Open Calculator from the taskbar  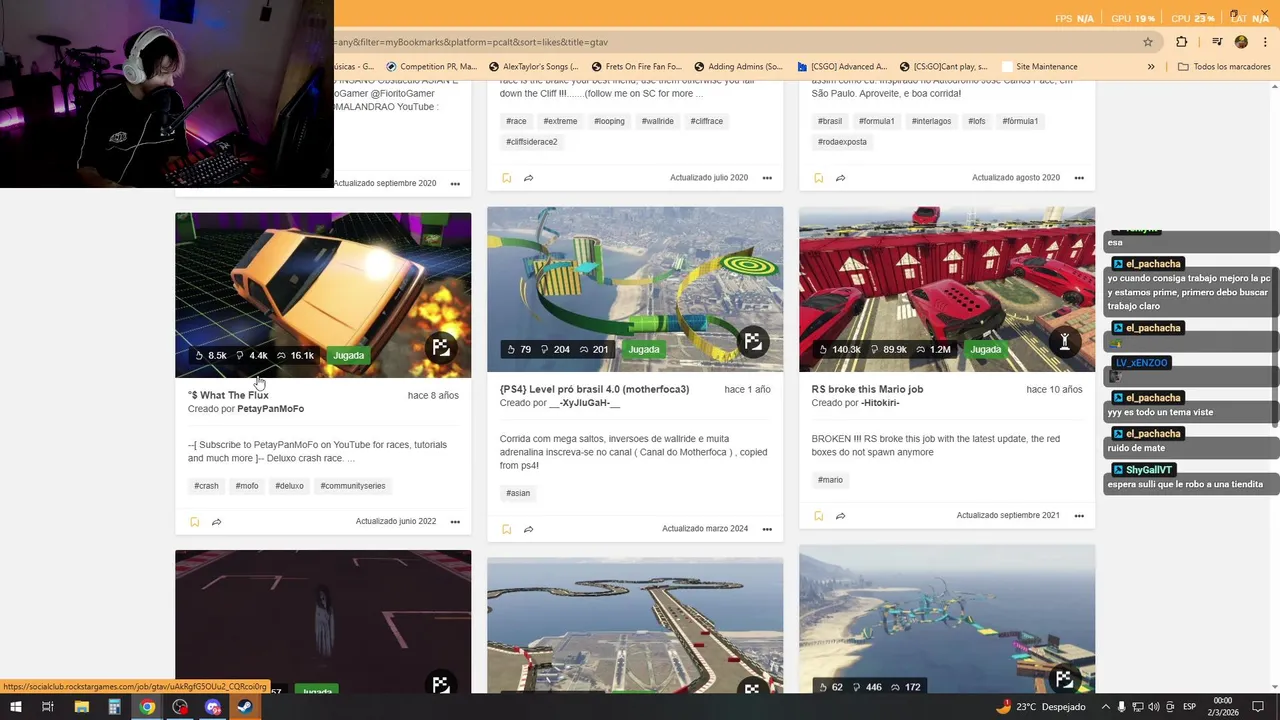coord(115,707)
